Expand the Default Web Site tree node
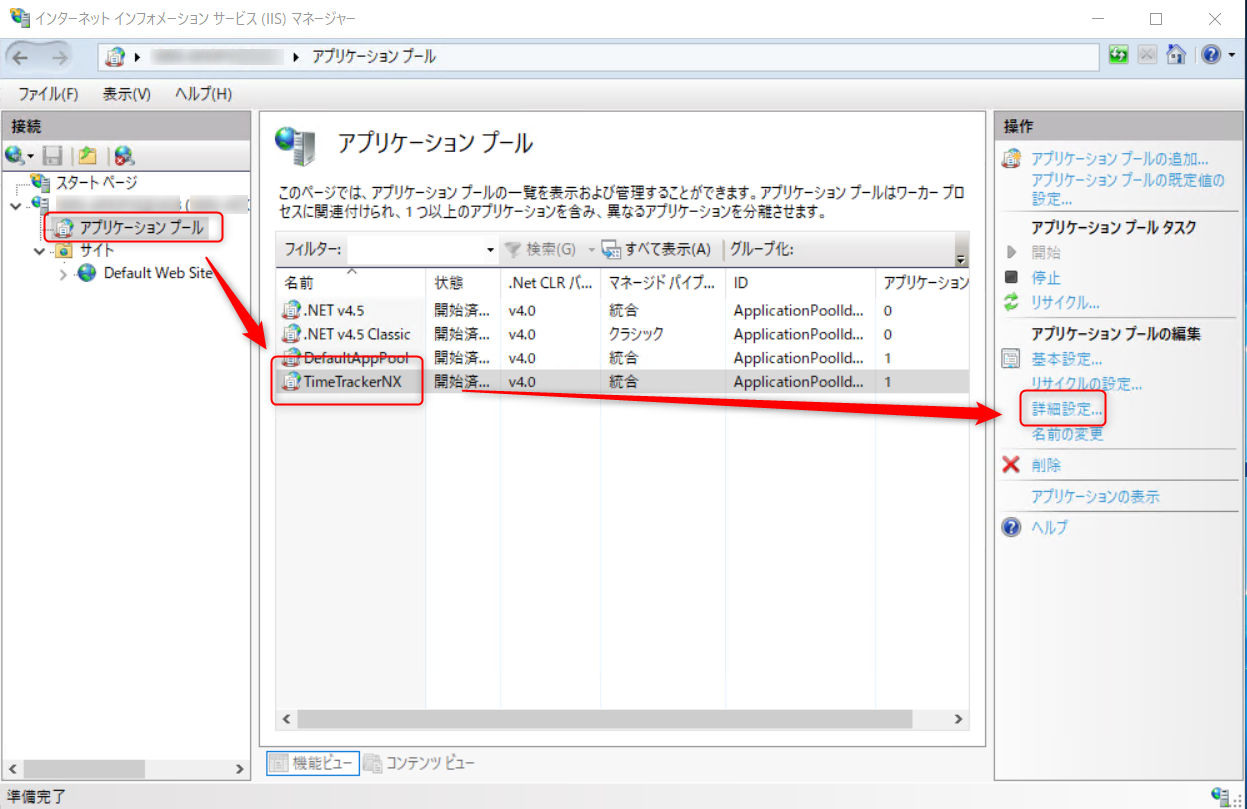The image size is (1247, 809). click(64, 273)
